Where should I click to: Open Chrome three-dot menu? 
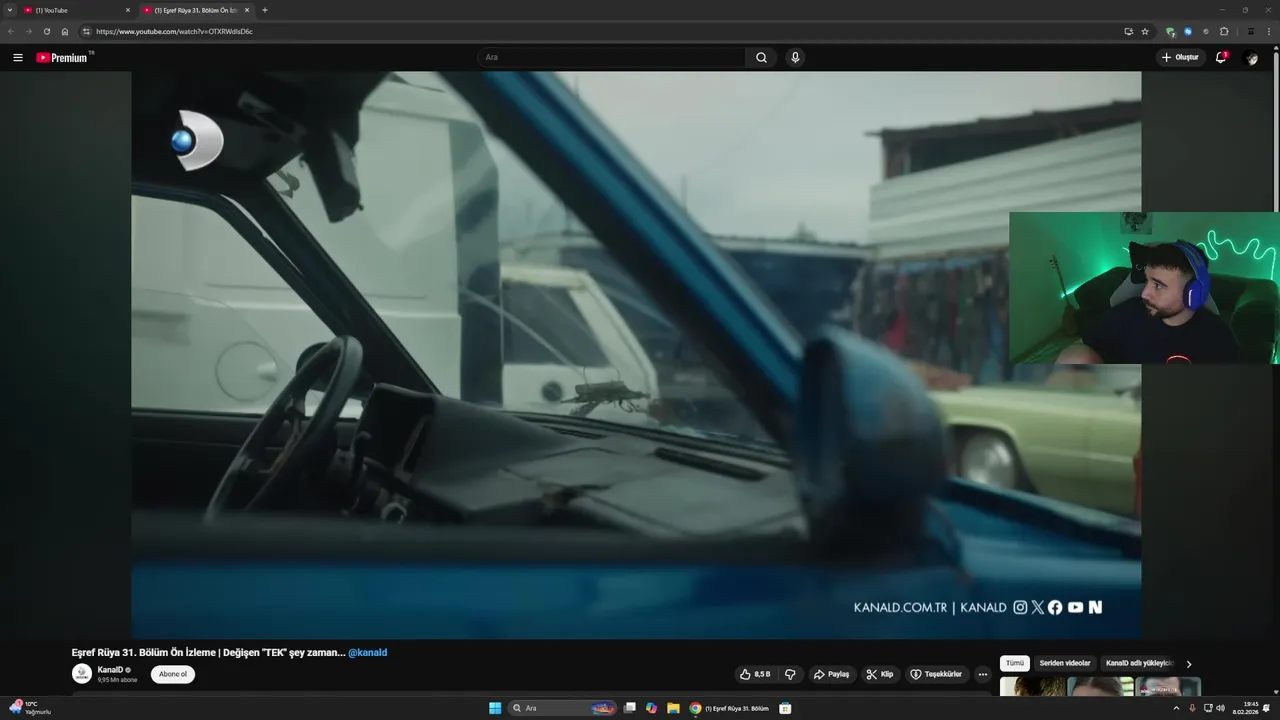coord(1268,31)
